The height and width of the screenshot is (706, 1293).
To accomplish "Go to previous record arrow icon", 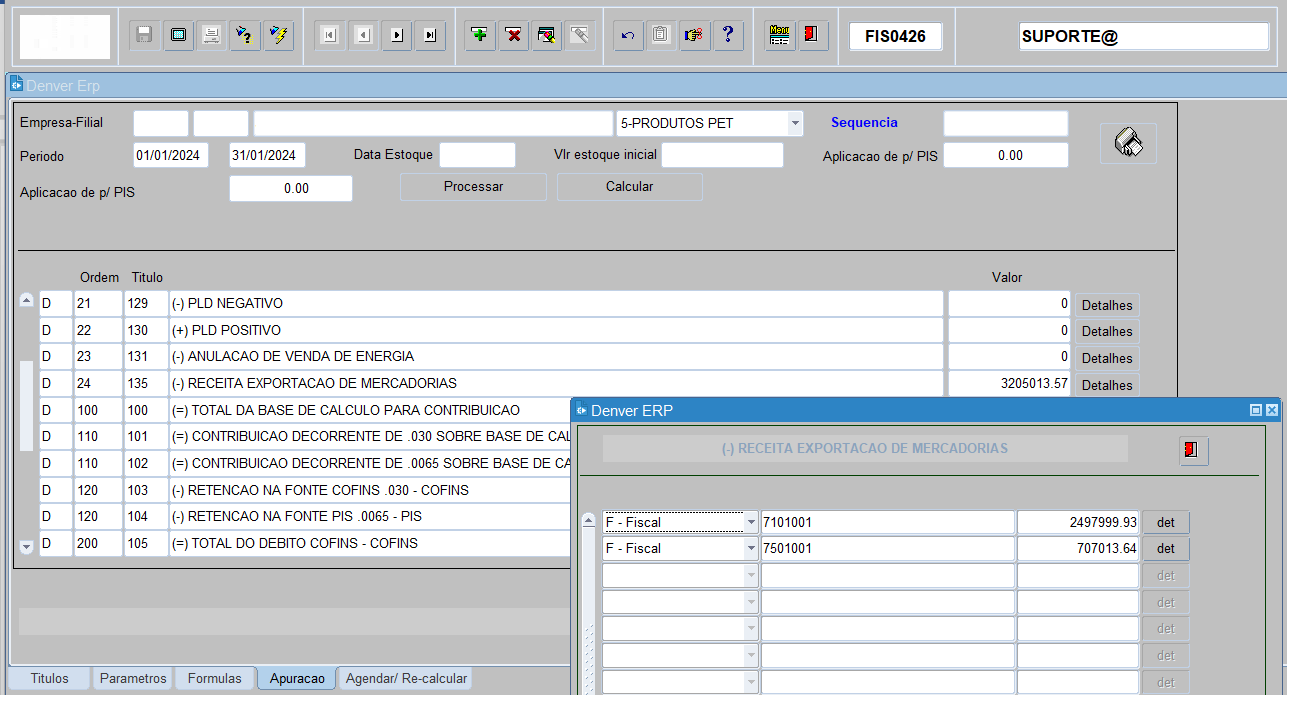I will click(363, 35).
